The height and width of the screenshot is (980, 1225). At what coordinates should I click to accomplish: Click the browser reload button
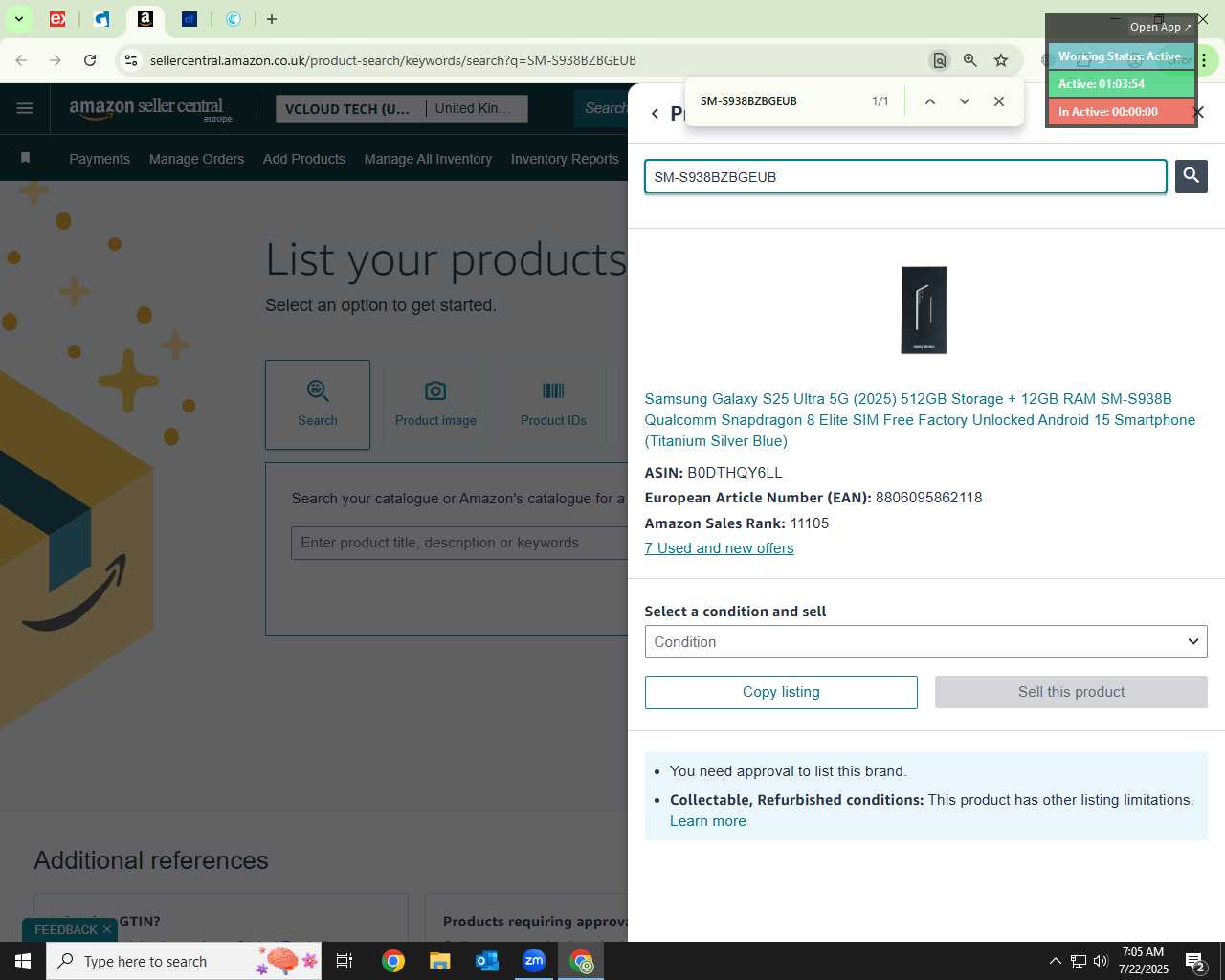(90, 60)
